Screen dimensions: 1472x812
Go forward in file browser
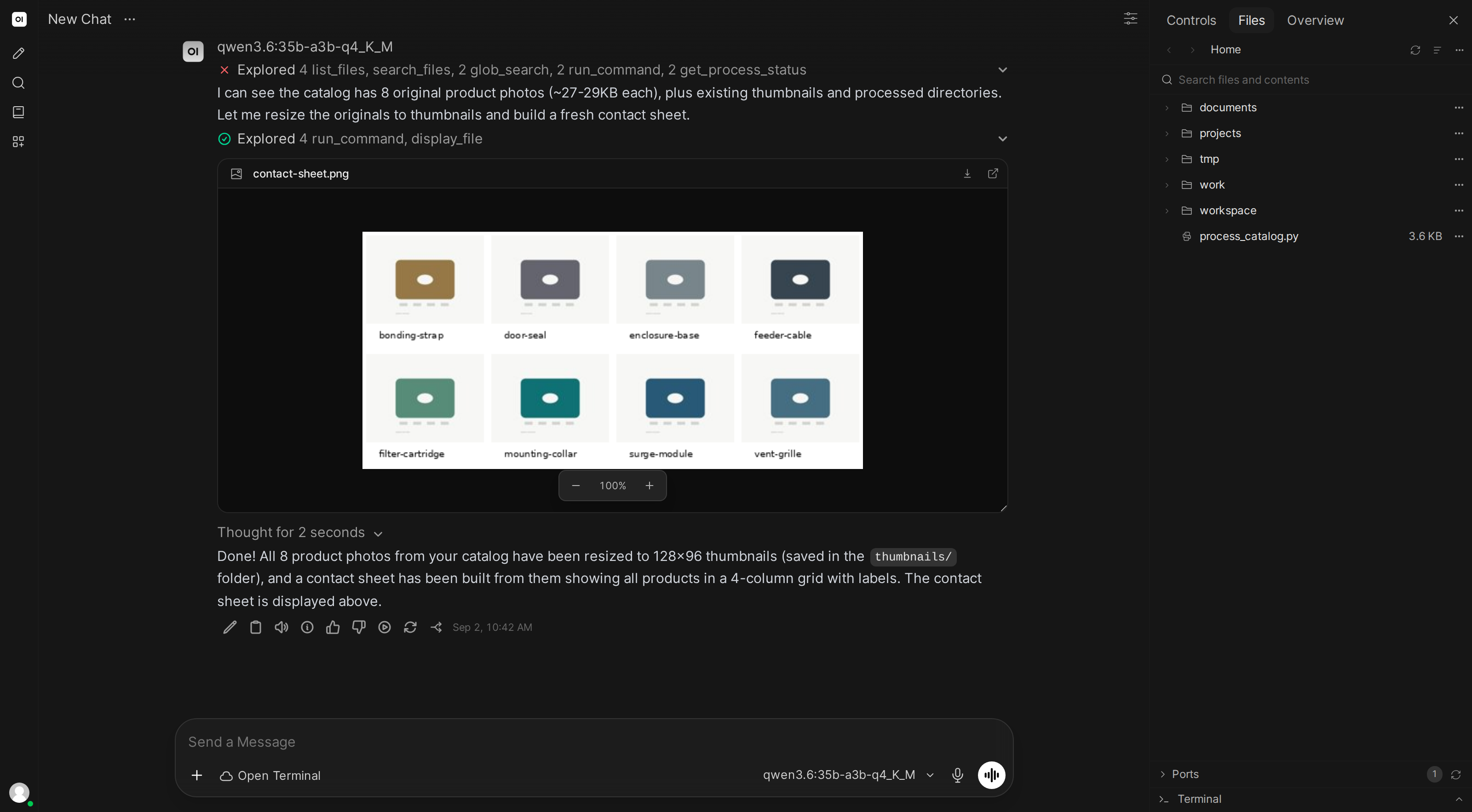pos(1192,50)
